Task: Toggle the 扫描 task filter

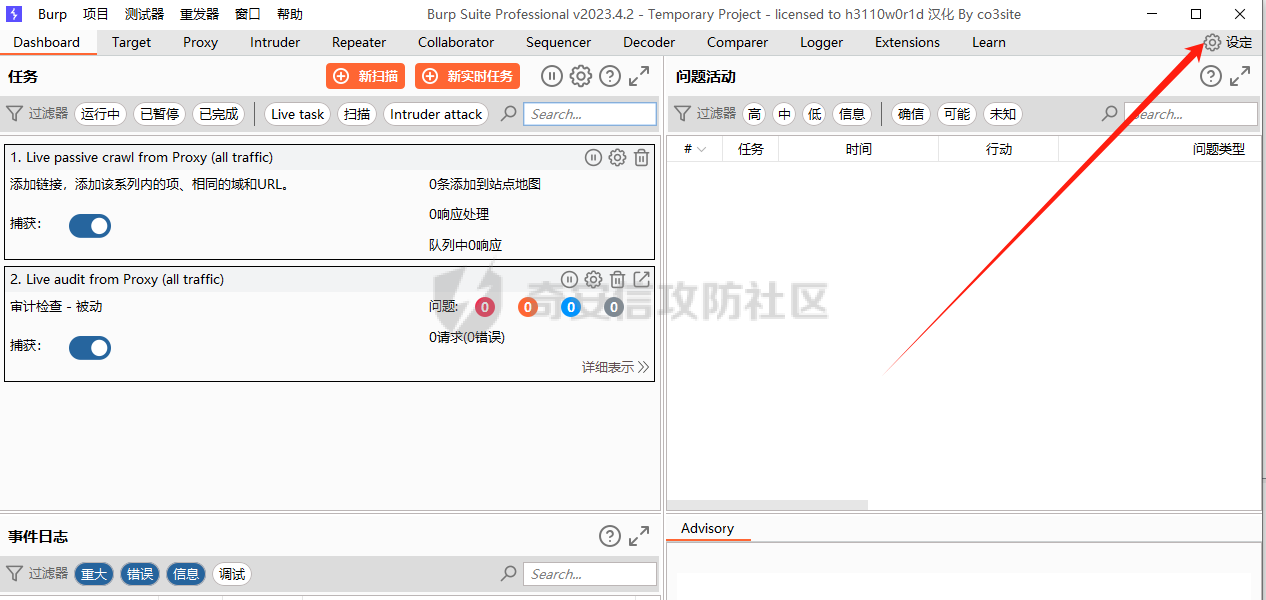Action: pos(357,114)
